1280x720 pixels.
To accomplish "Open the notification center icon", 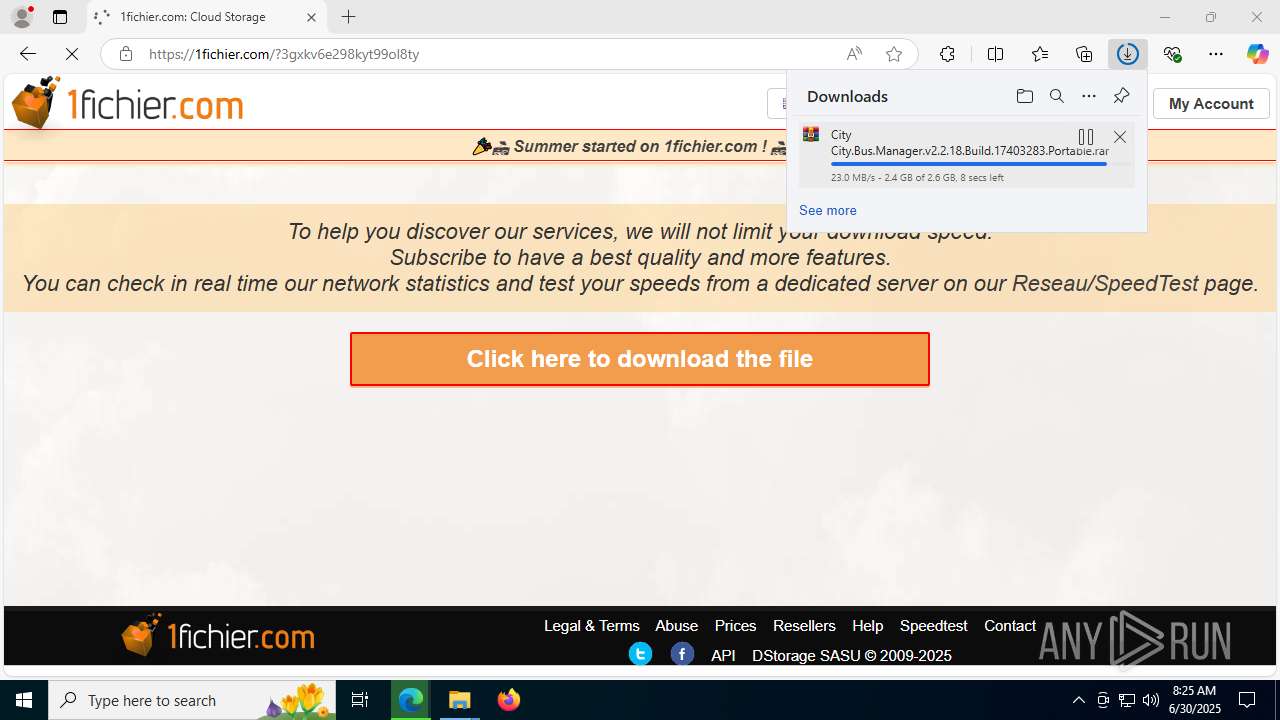I will [x=1247, y=700].
